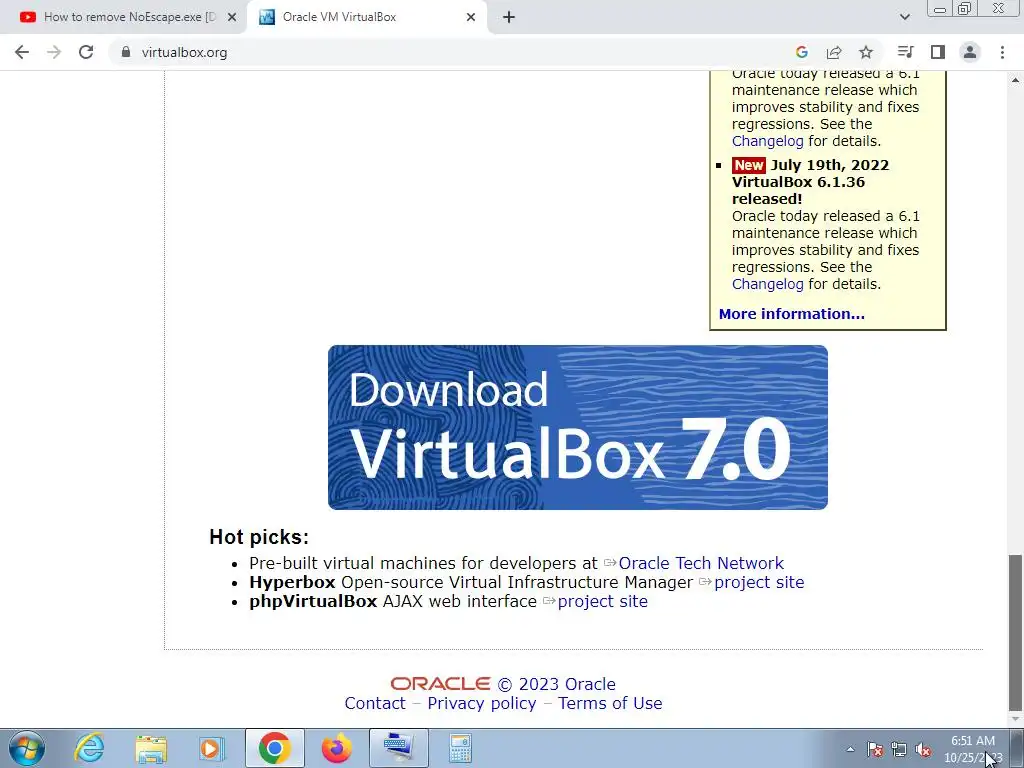The width and height of the screenshot is (1024, 768).
Task: Open Windows Media Player from taskbar
Action: (212, 748)
